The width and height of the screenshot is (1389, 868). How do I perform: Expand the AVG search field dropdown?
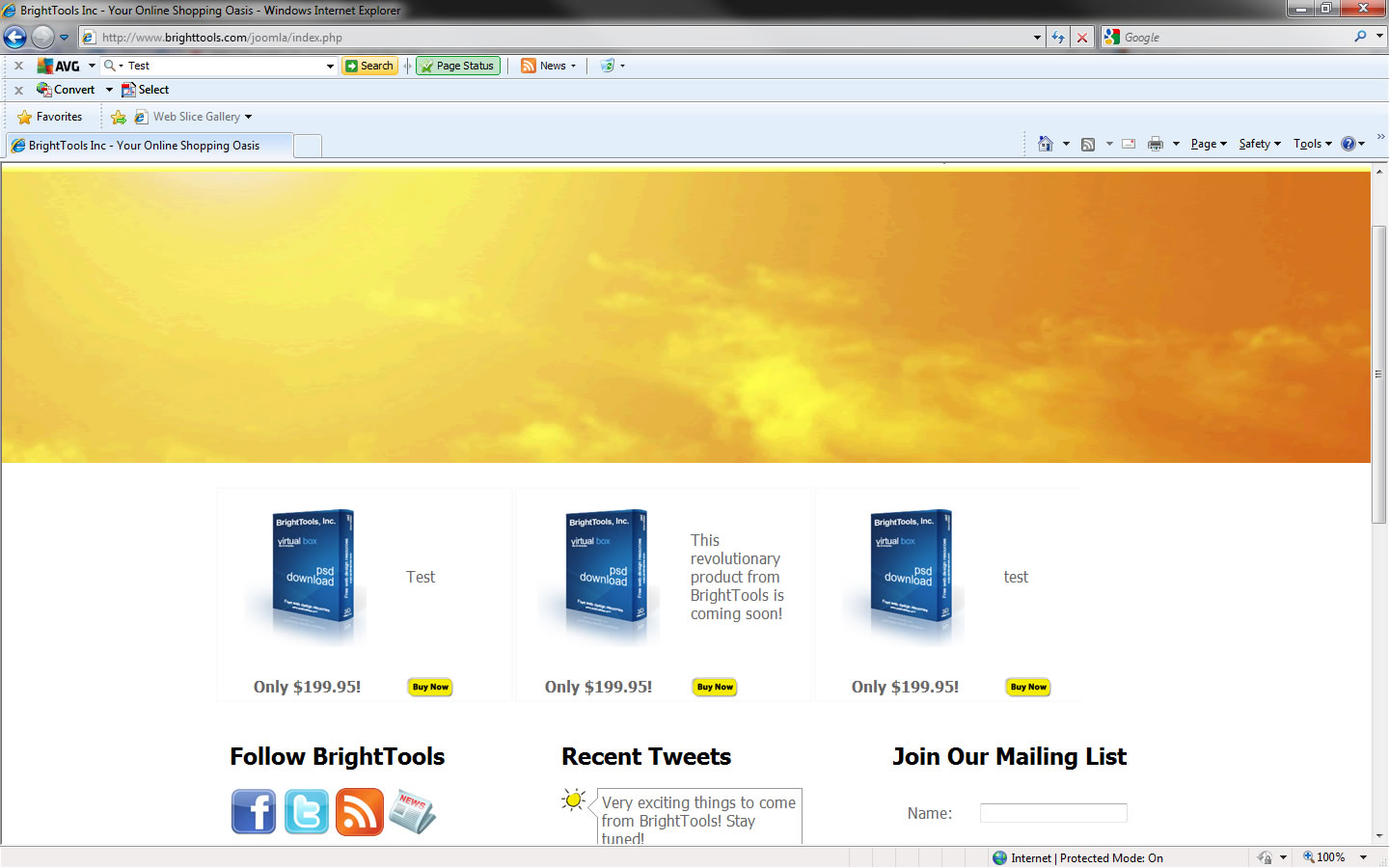(x=330, y=66)
